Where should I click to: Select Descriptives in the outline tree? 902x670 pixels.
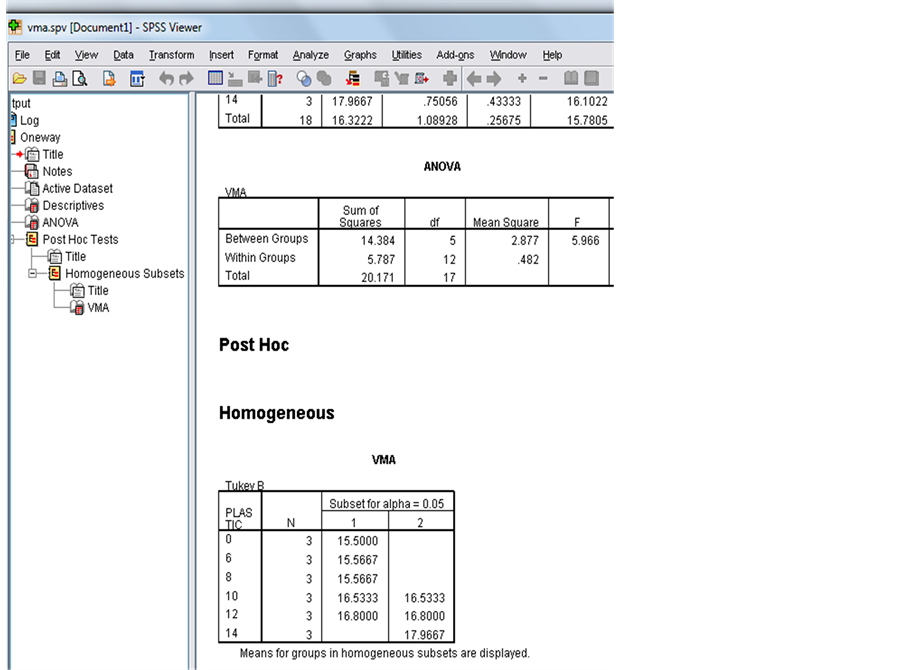(x=72, y=206)
